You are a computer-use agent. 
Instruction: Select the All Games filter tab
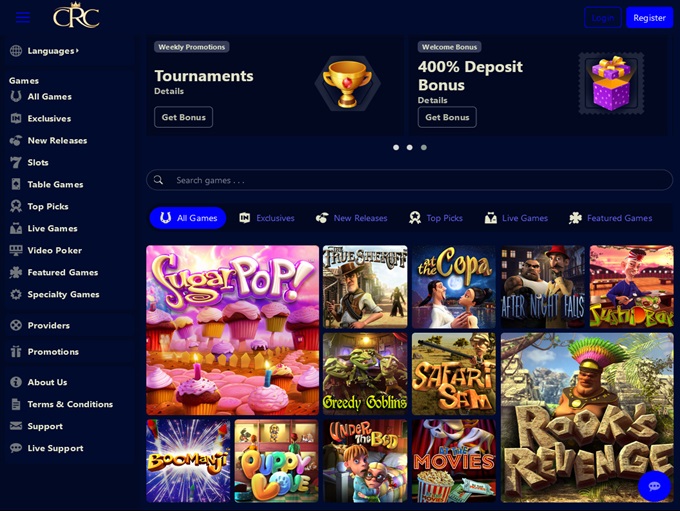pyautogui.click(x=188, y=218)
